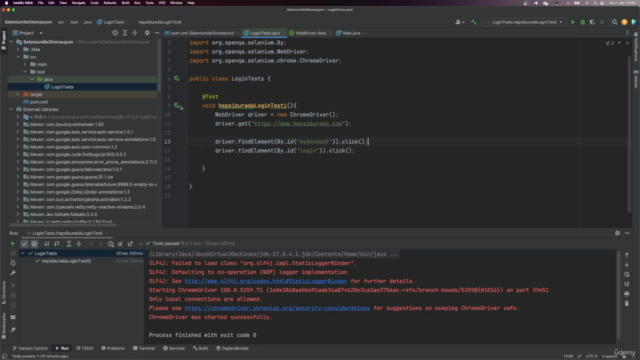Expand the .idea folder

[x=18, y=49]
